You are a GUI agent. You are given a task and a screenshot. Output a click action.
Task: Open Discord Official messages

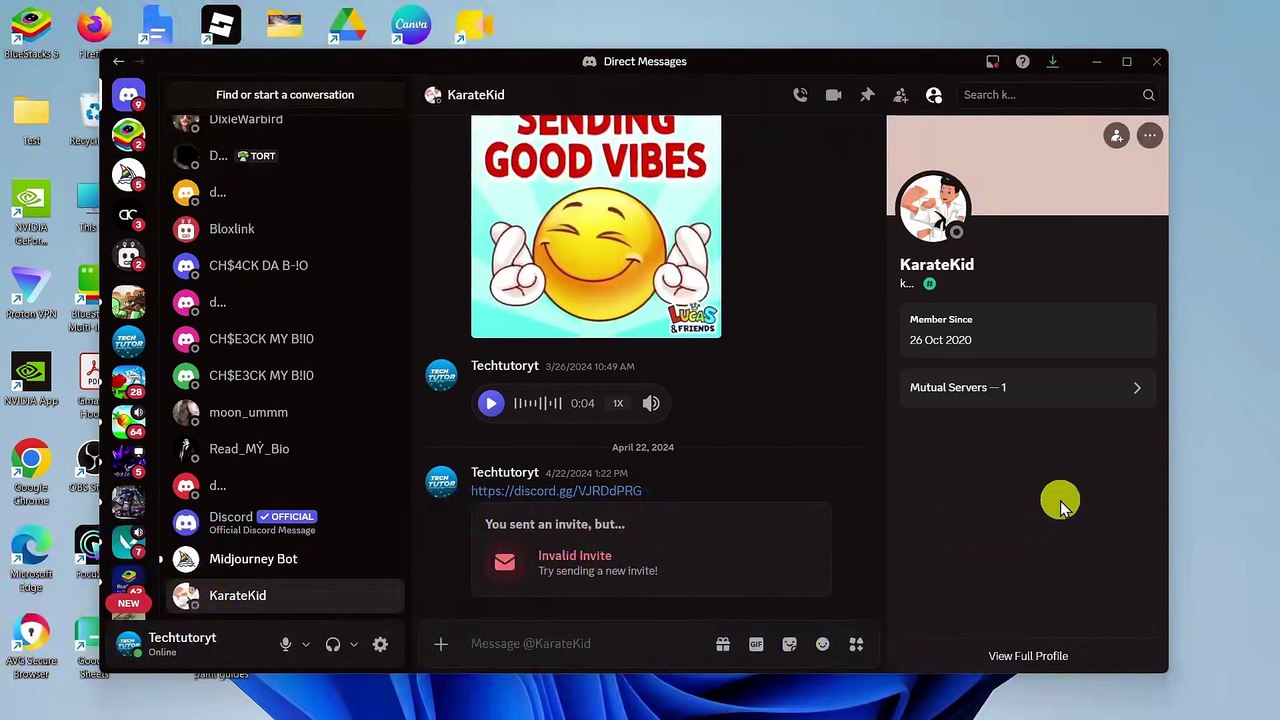click(285, 522)
